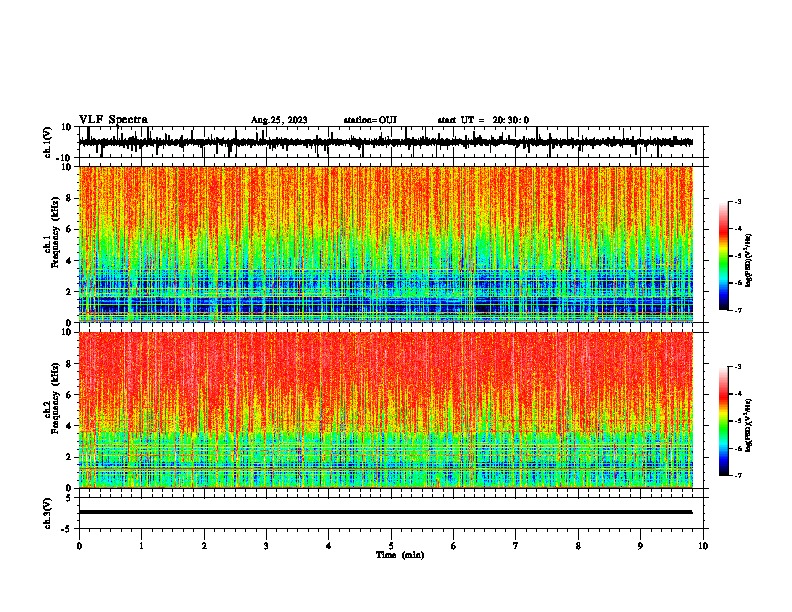Click time axis tick label 2
The width and height of the screenshot is (792, 612).
(x=204, y=546)
